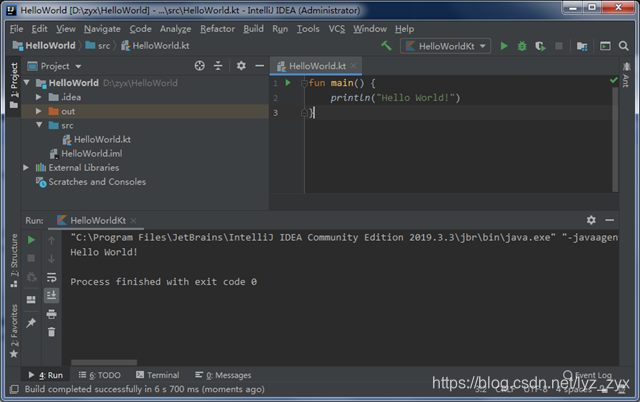Locate current file with the crosshair icon
The width and height of the screenshot is (640, 402).
pos(200,66)
